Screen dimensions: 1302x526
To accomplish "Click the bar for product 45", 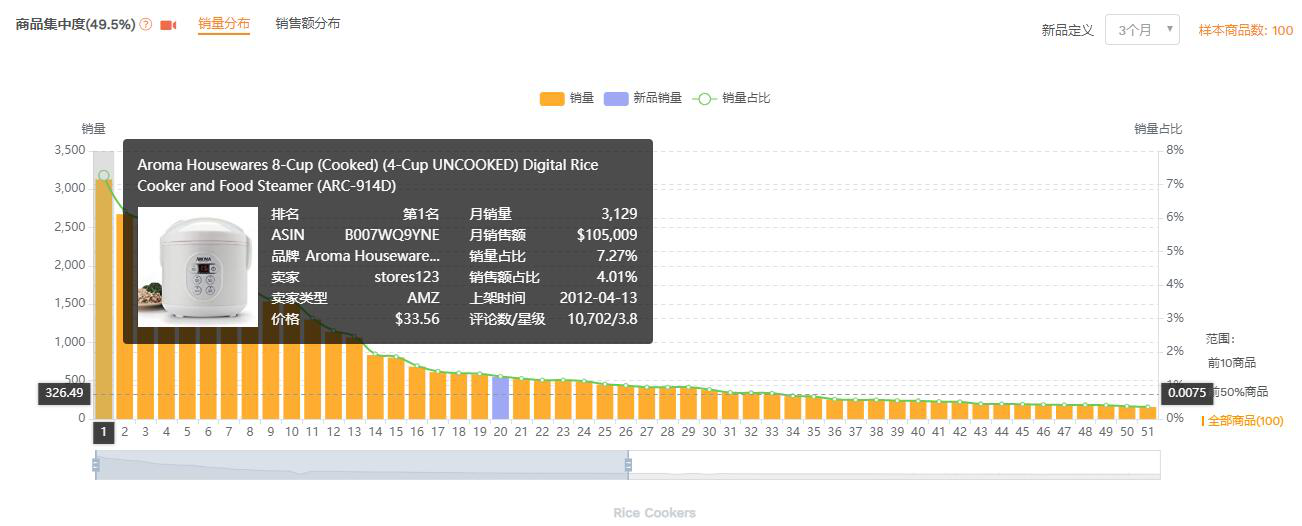I will click(x=1022, y=411).
